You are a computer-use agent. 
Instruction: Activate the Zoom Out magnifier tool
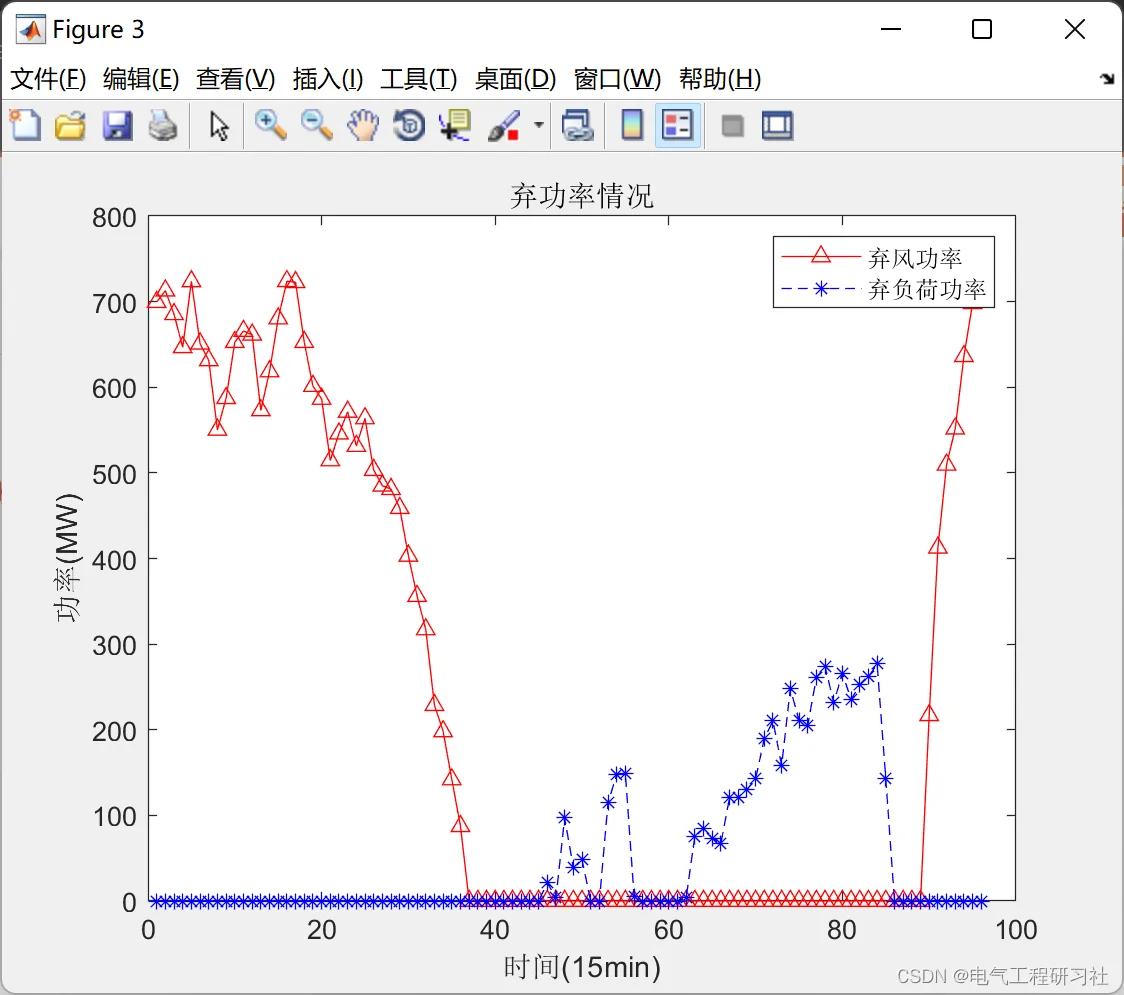coord(316,125)
